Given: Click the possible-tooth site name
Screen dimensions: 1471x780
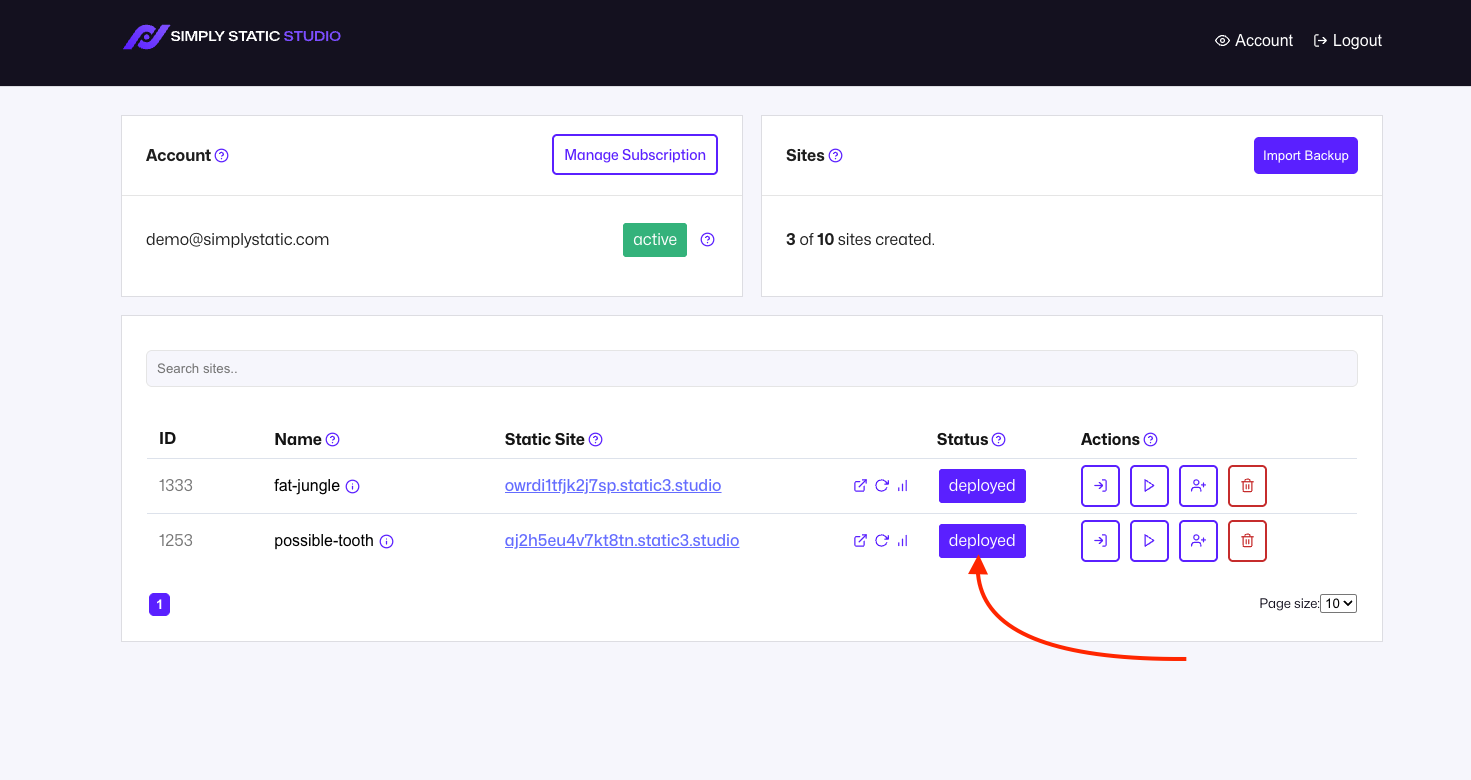Looking at the screenshot, I should [x=324, y=541].
